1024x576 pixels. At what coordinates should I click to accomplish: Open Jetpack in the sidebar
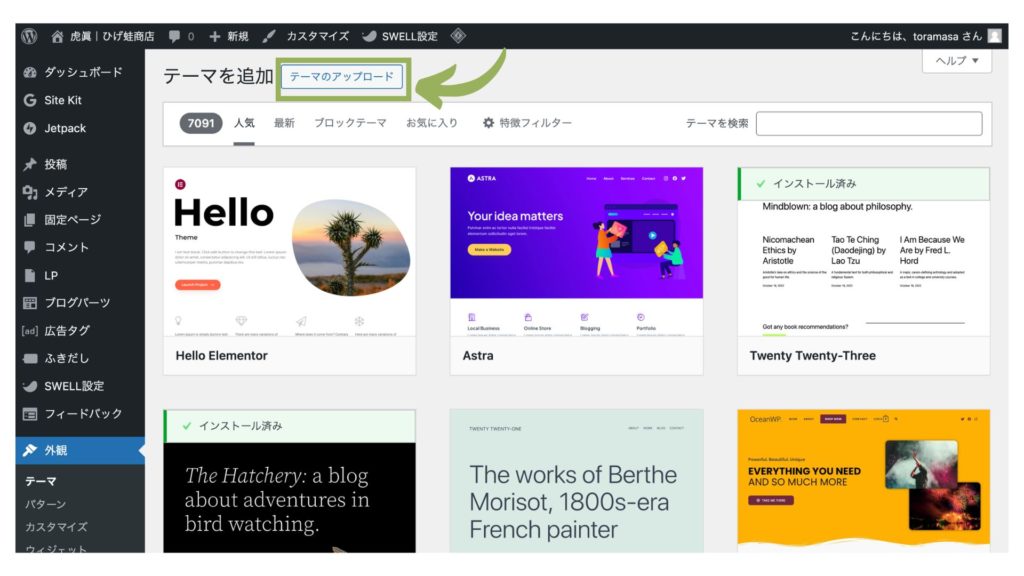(64, 128)
